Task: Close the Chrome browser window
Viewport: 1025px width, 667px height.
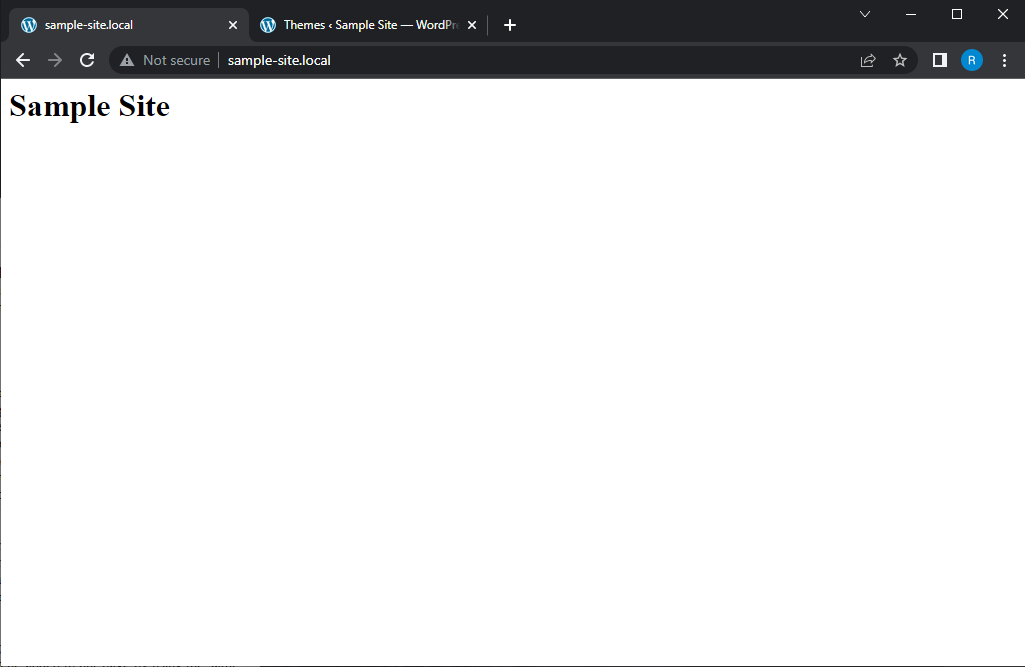Action: [1003, 14]
